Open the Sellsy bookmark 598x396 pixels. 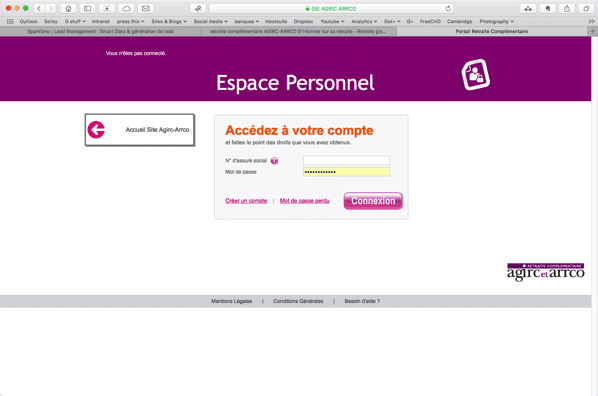(51, 21)
